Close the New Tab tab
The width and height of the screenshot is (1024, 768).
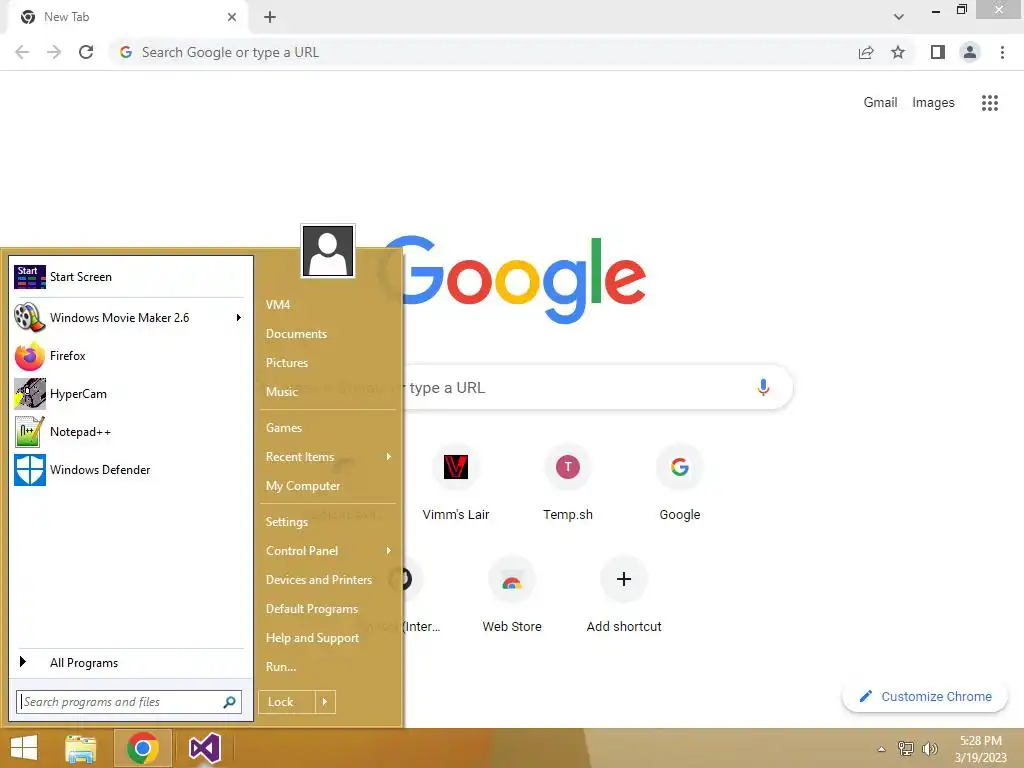[232, 17]
